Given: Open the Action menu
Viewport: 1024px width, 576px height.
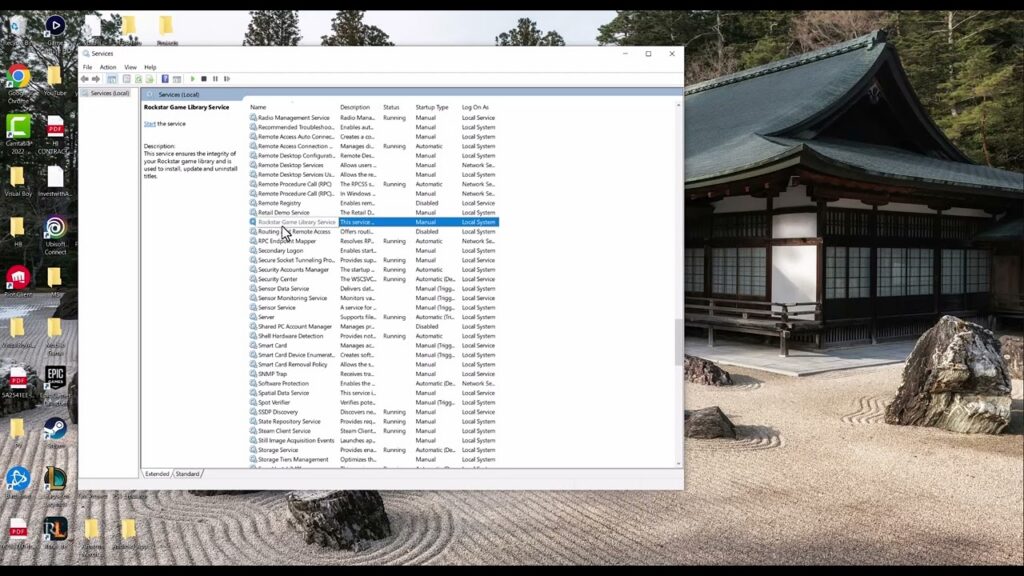Looking at the screenshot, I should coord(108,67).
